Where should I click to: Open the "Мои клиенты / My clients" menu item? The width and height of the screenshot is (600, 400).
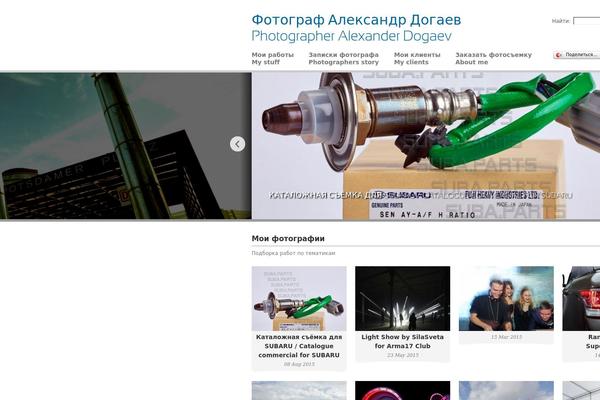pos(417,58)
